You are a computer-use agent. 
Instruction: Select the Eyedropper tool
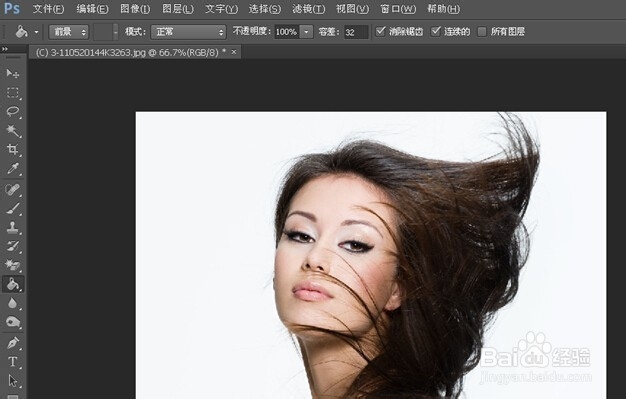coord(13,169)
